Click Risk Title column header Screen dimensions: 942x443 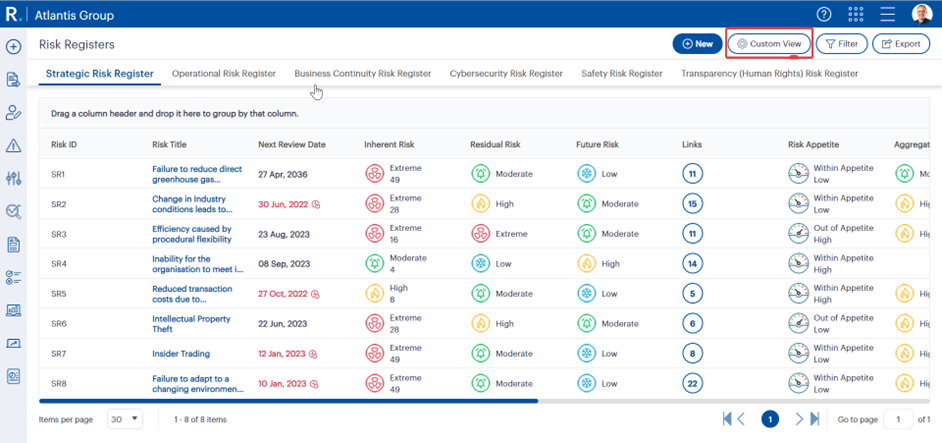[x=169, y=144]
